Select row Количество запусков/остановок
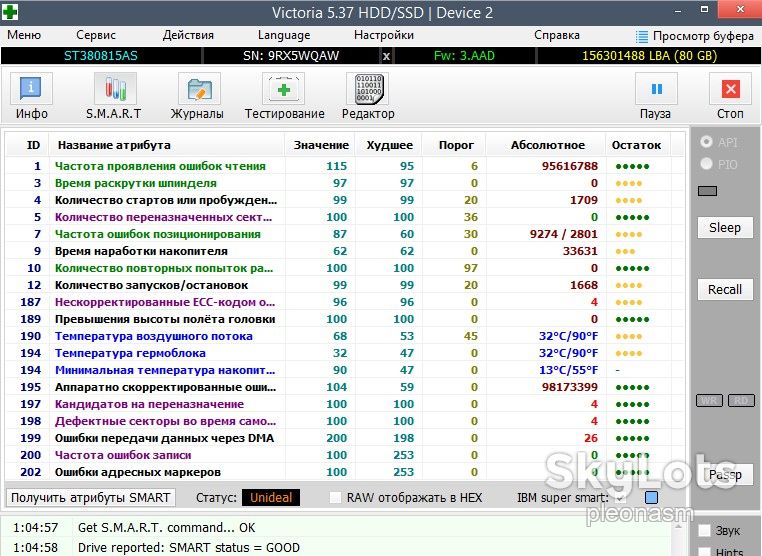This screenshot has height=556, width=762. click(344, 285)
